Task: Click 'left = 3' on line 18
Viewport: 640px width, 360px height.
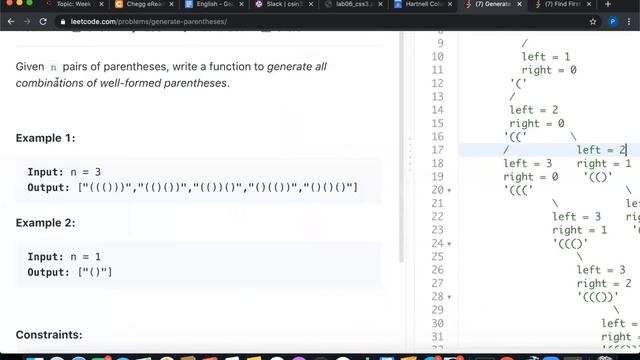Action: click(528, 163)
